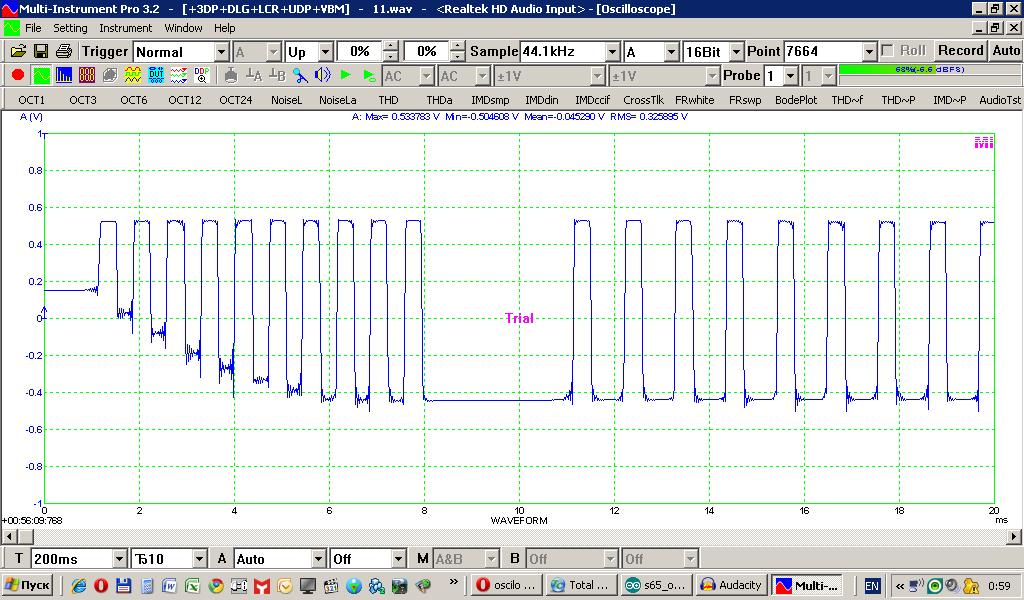
Task: Expand the Trigger mode Normal dropdown
Action: point(221,51)
